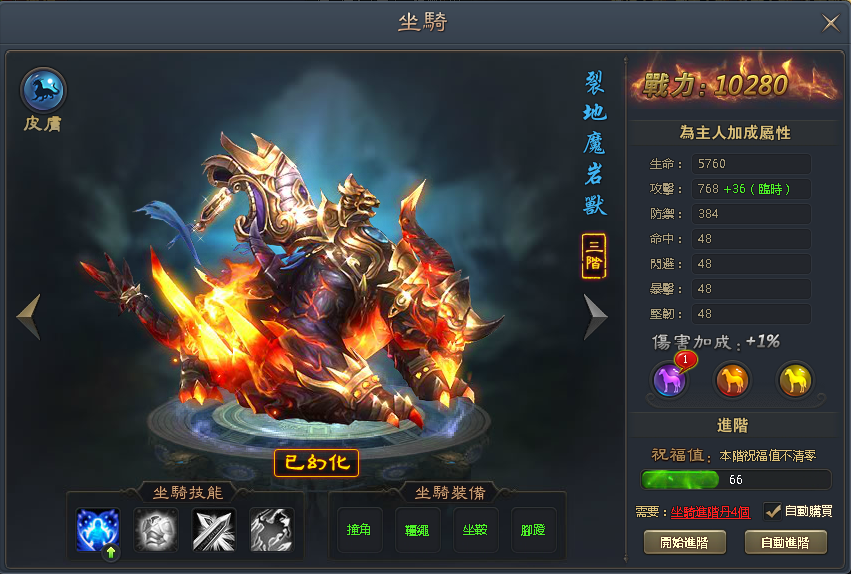Viewport: 851px width, 574px height.
Task: Toggle the 自動購買 auto-purchase checkbox
Action: click(x=772, y=511)
